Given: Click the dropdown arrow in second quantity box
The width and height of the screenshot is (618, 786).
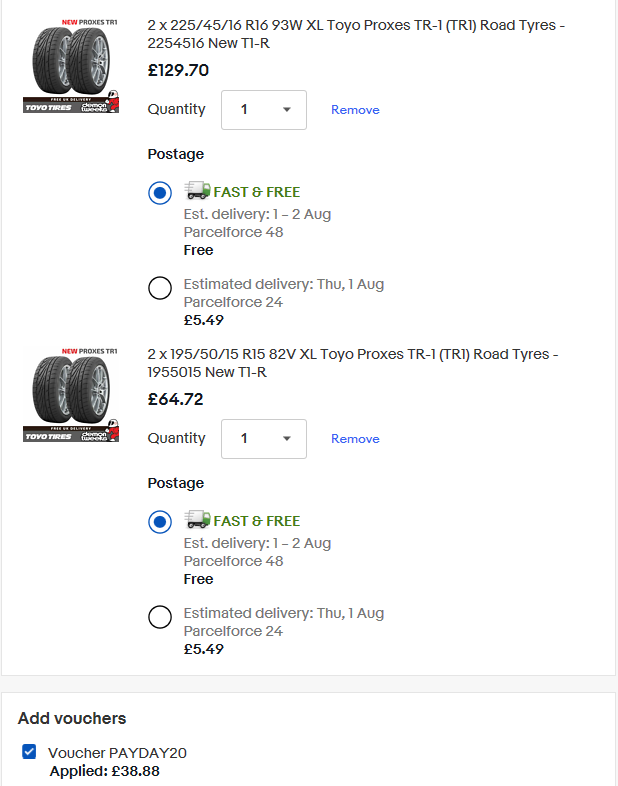Looking at the screenshot, I should pos(287,439).
